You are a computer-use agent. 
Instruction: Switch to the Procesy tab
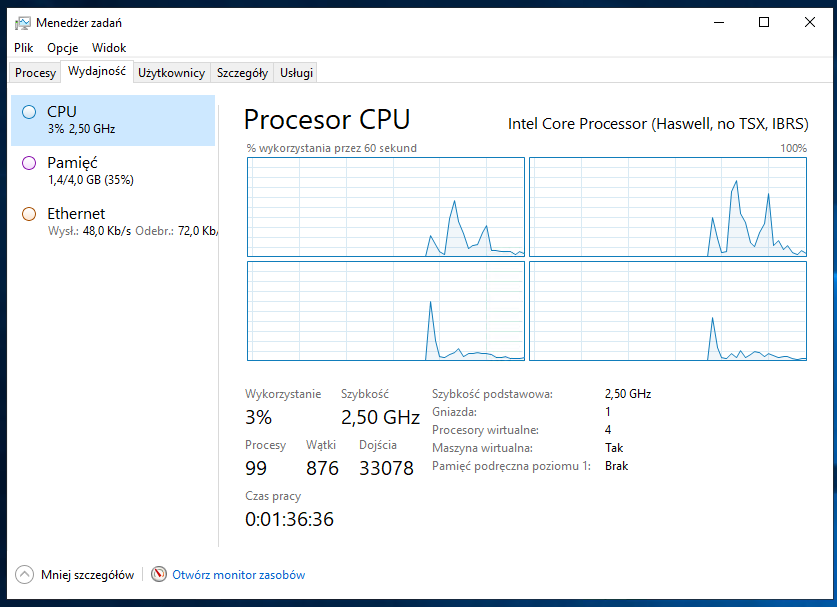(35, 73)
